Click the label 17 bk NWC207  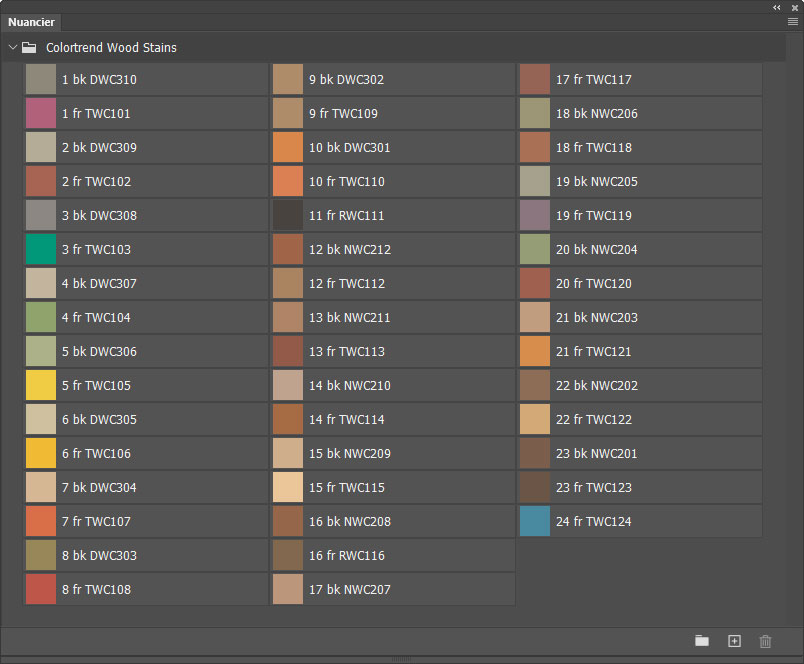350,589
